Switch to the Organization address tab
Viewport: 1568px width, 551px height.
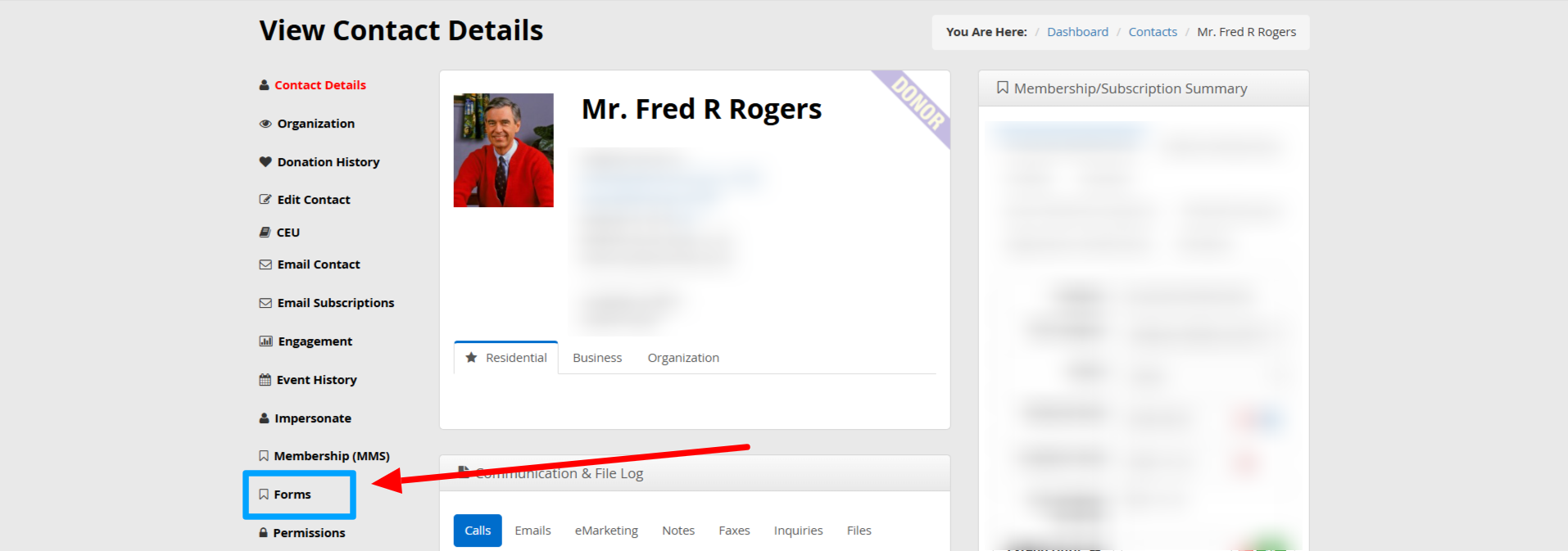[683, 358]
